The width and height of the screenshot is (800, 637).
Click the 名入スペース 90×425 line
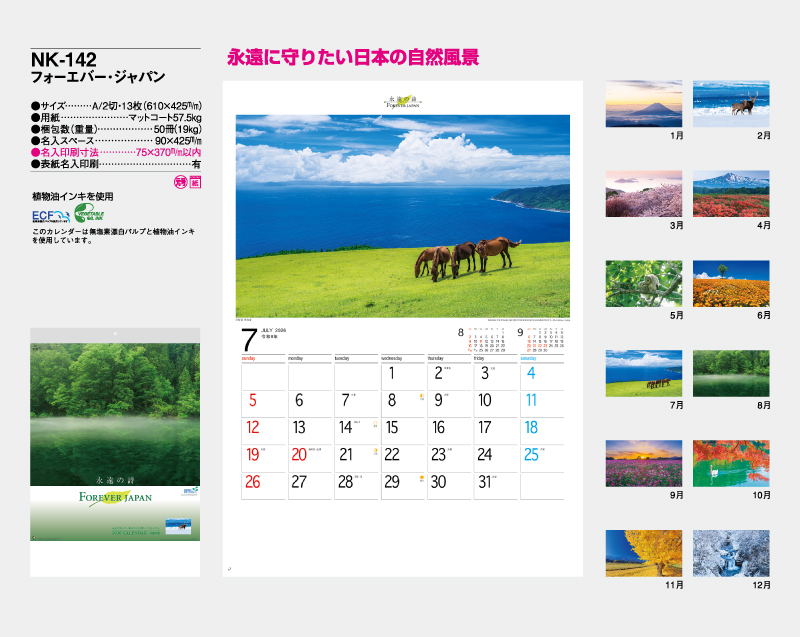(116, 141)
